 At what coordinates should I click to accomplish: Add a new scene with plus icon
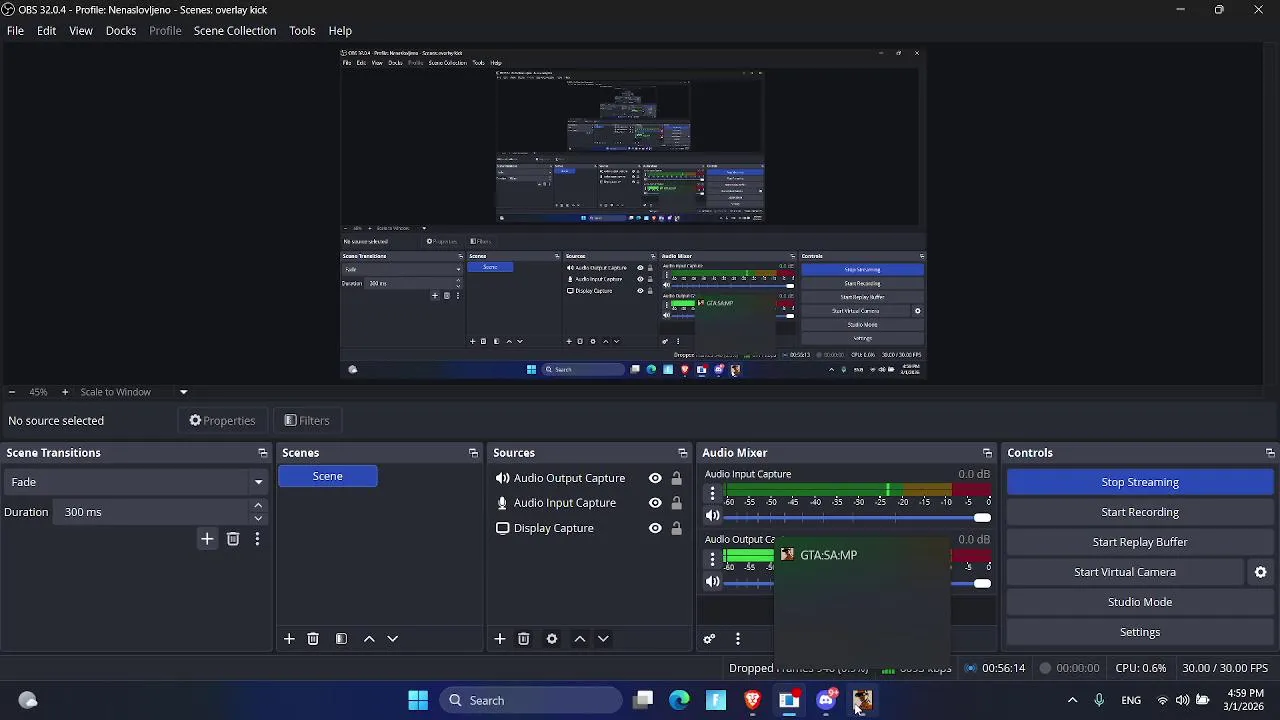[289, 639]
